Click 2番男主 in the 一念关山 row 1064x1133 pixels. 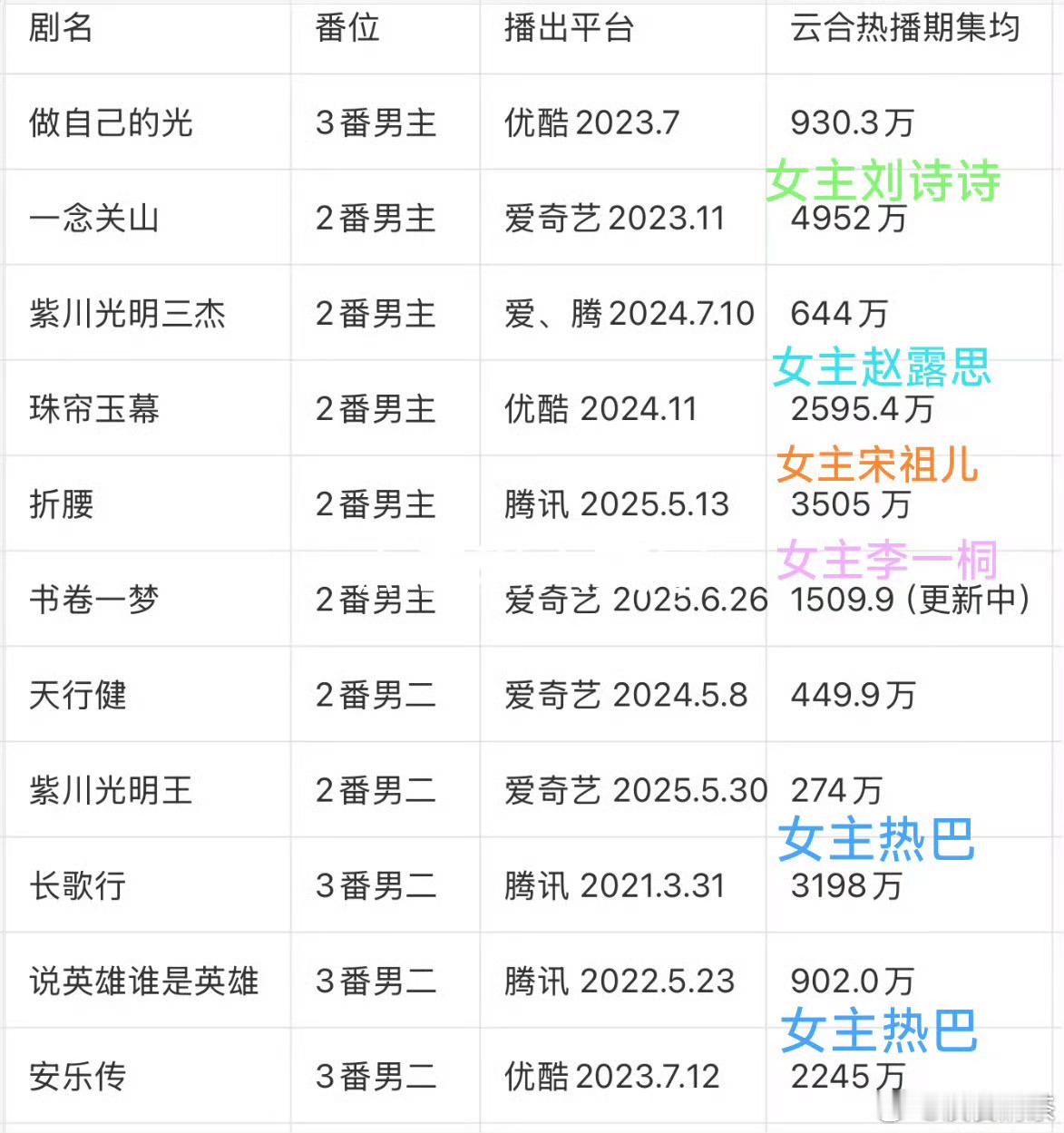[376, 218]
